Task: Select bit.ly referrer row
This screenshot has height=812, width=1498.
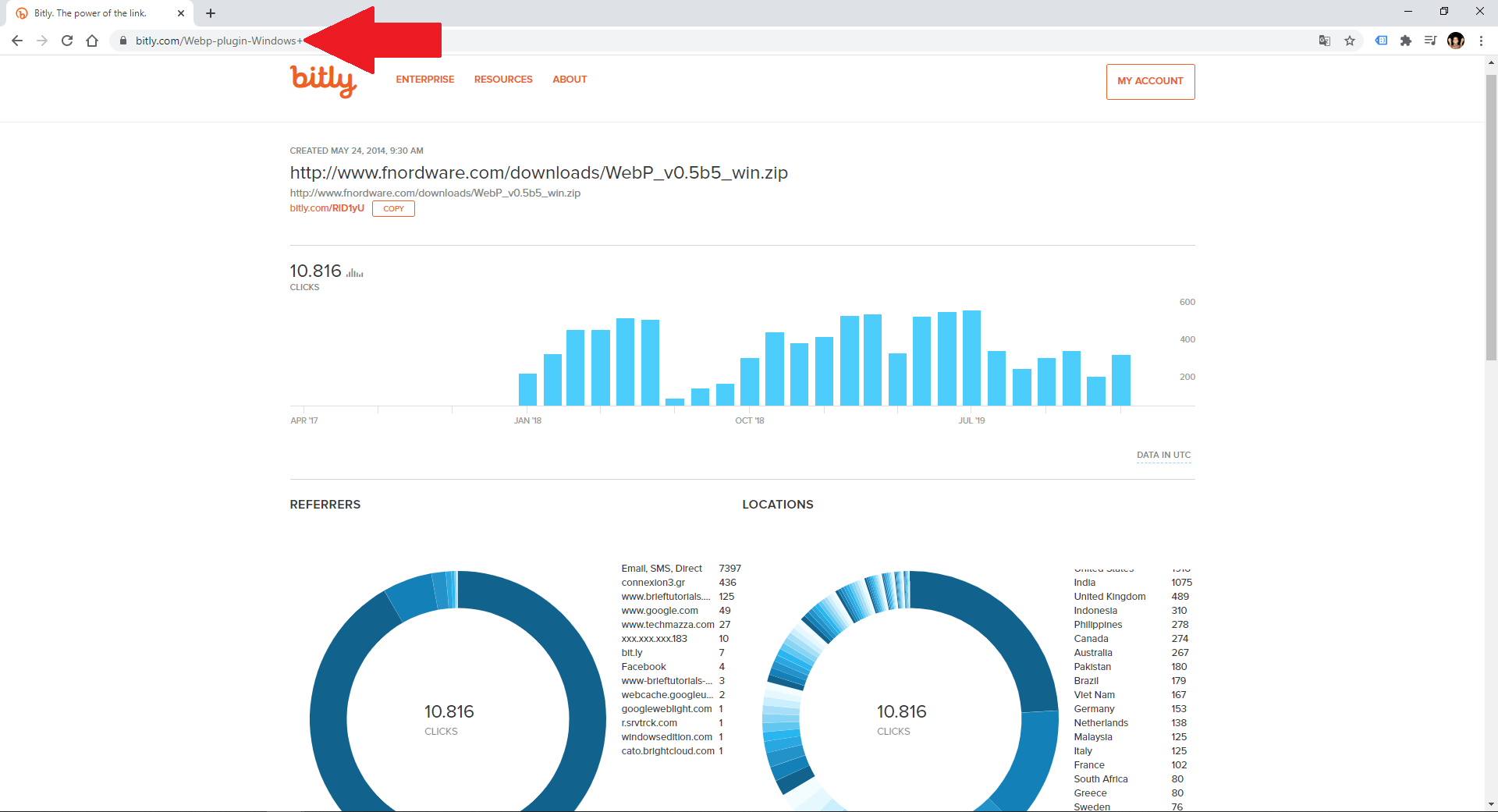Action: pos(673,653)
